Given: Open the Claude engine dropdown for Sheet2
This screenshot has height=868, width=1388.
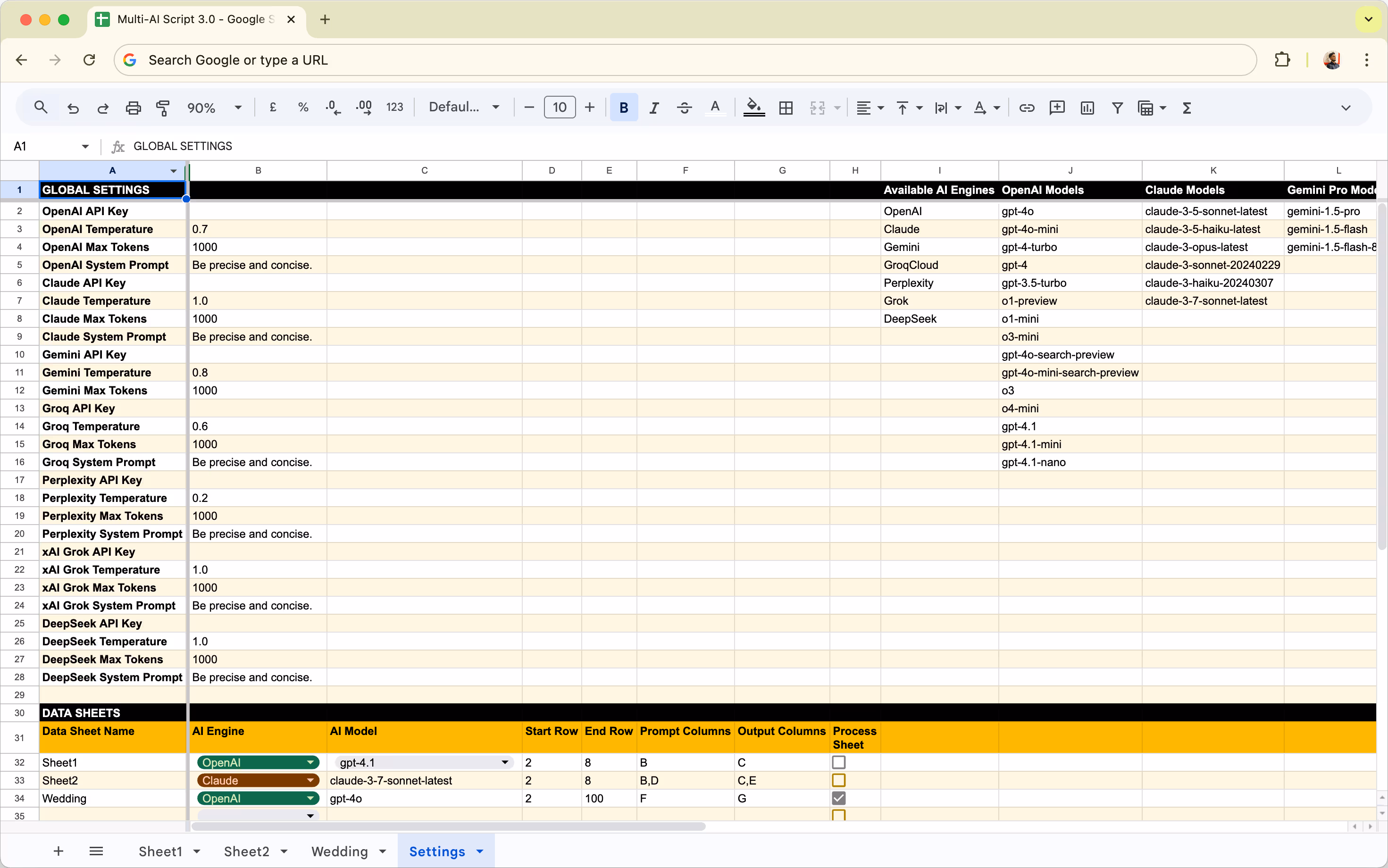Looking at the screenshot, I should click(259, 780).
